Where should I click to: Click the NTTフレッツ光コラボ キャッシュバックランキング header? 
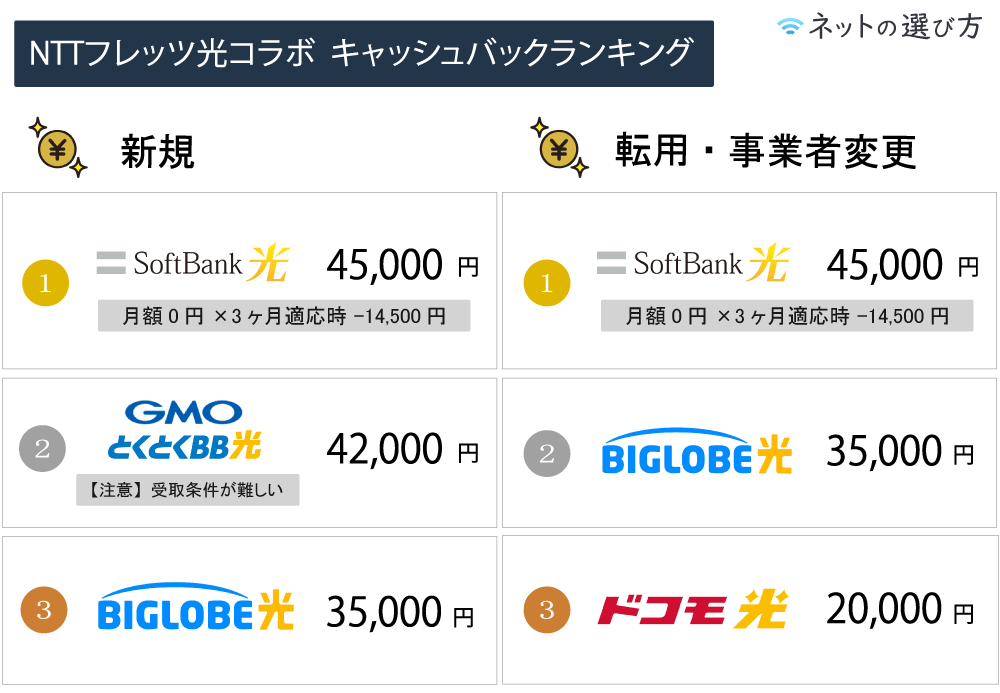tap(364, 54)
